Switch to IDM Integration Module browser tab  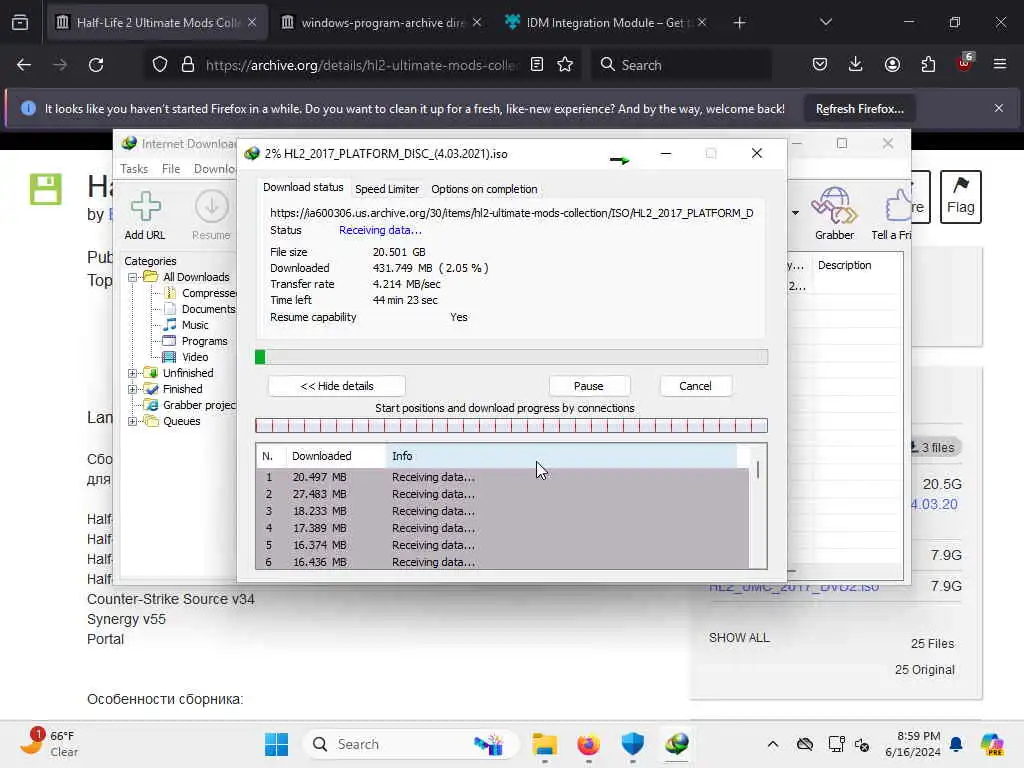pyautogui.click(x=607, y=23)
